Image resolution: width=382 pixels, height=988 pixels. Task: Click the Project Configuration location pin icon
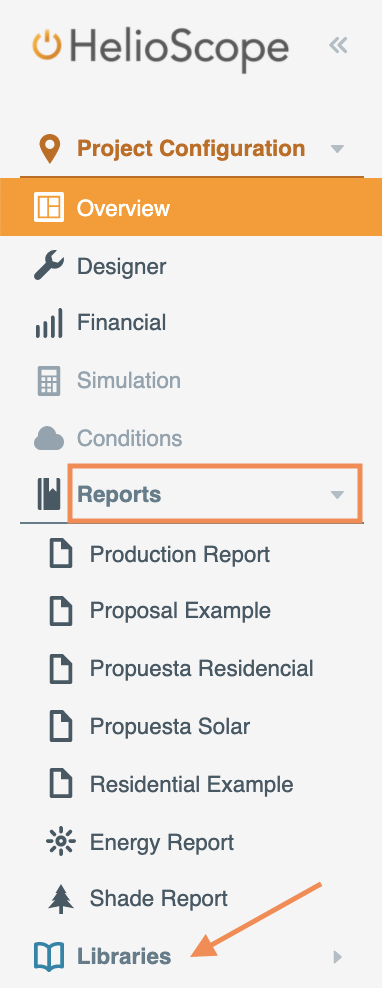[x=49, y=149]
